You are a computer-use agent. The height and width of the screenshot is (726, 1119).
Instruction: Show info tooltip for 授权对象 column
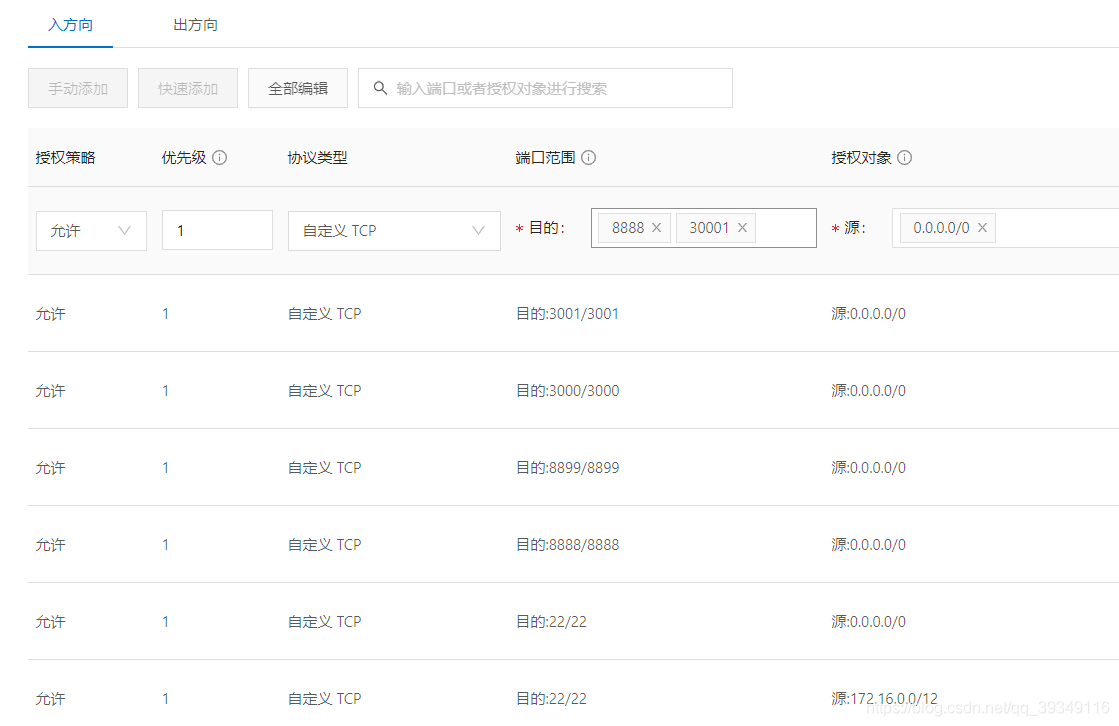904,158
